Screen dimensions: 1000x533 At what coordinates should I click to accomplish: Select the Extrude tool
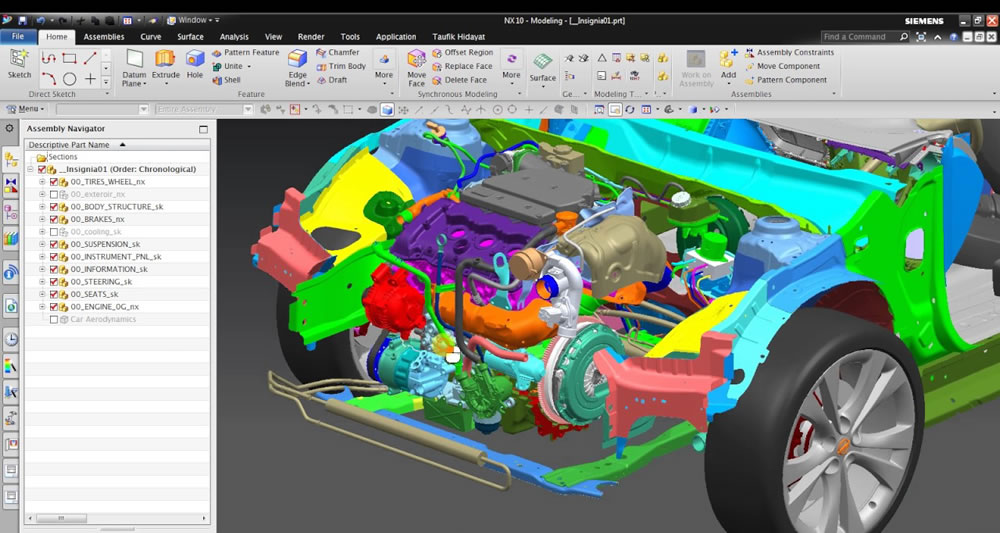tap(165, 64)
